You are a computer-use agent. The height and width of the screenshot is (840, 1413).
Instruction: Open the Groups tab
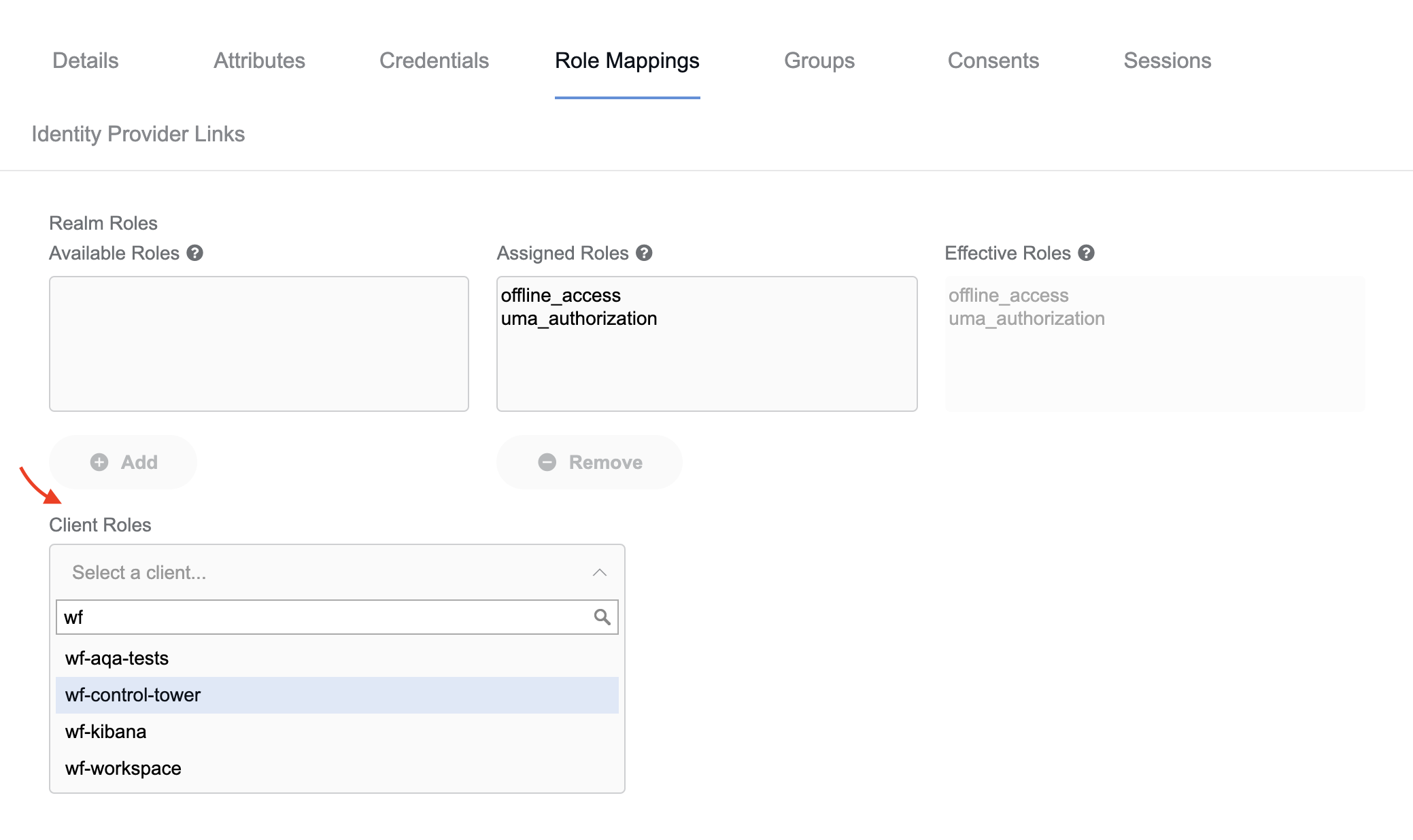coord(819,60)
